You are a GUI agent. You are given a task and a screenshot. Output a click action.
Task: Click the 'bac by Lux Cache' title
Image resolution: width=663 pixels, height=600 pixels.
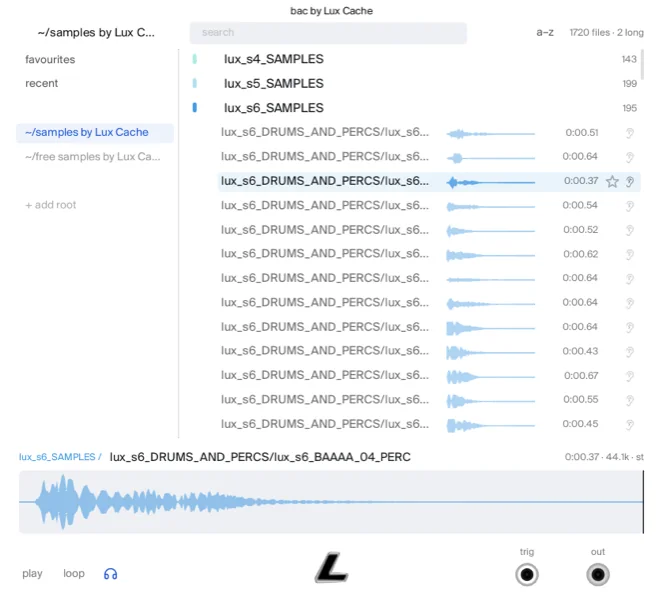click(x=332, y=11)
